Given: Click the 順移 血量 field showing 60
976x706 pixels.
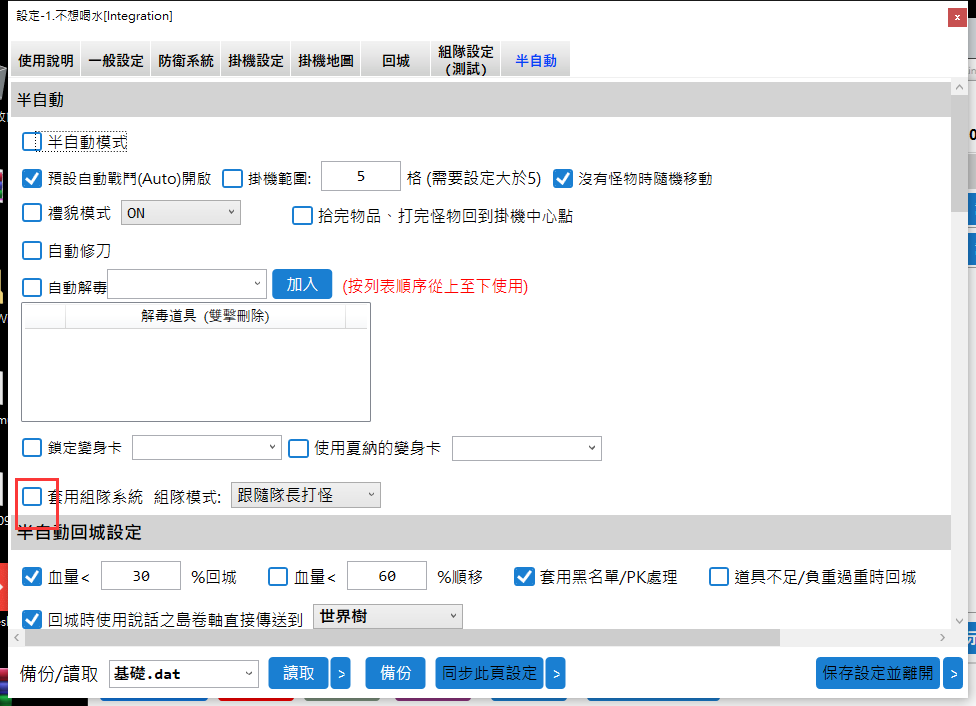Looking at the screenshot, I should 387,576.
